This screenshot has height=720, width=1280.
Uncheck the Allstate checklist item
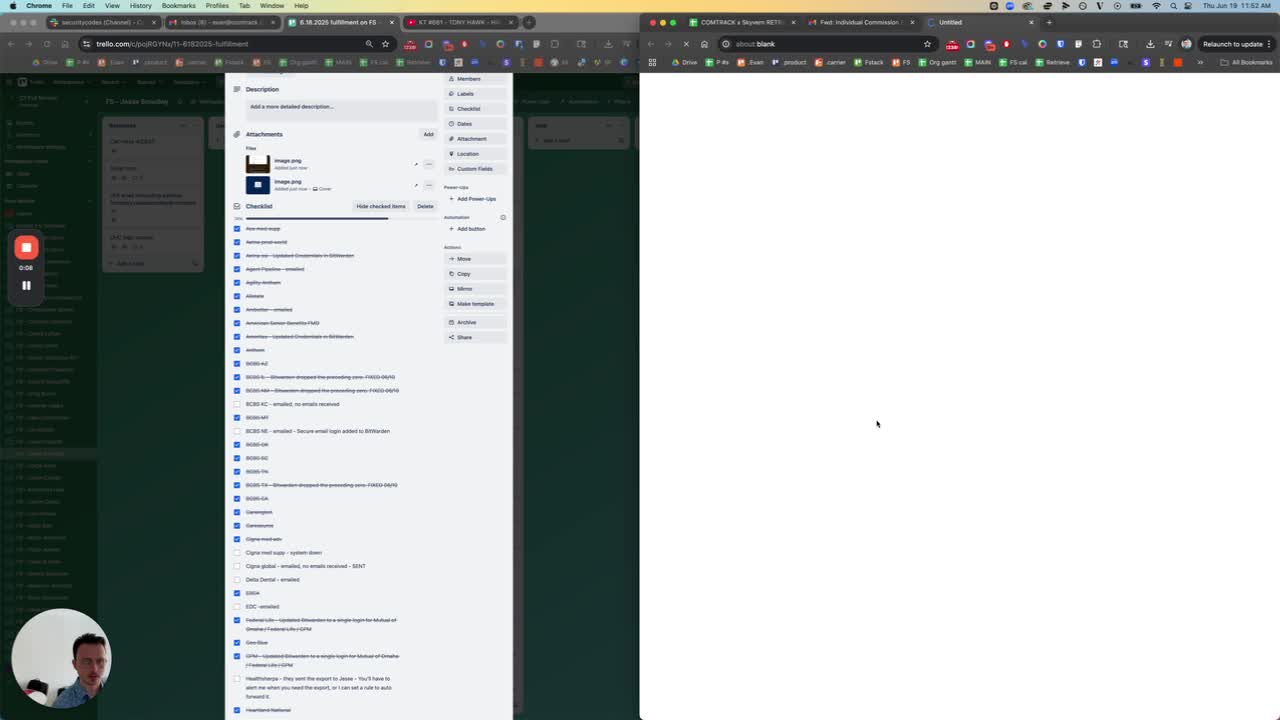pyautogui.click(x=237, y=296)
